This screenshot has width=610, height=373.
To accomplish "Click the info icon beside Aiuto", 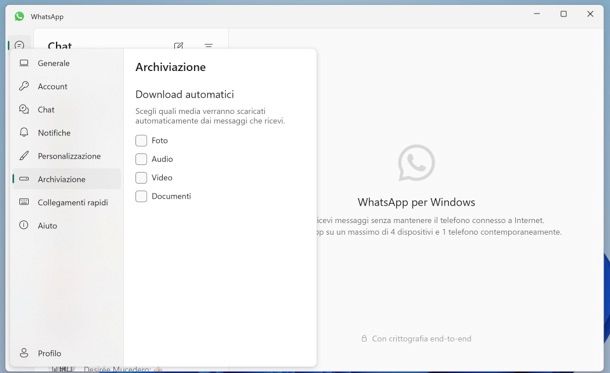I will coord(24,225).
